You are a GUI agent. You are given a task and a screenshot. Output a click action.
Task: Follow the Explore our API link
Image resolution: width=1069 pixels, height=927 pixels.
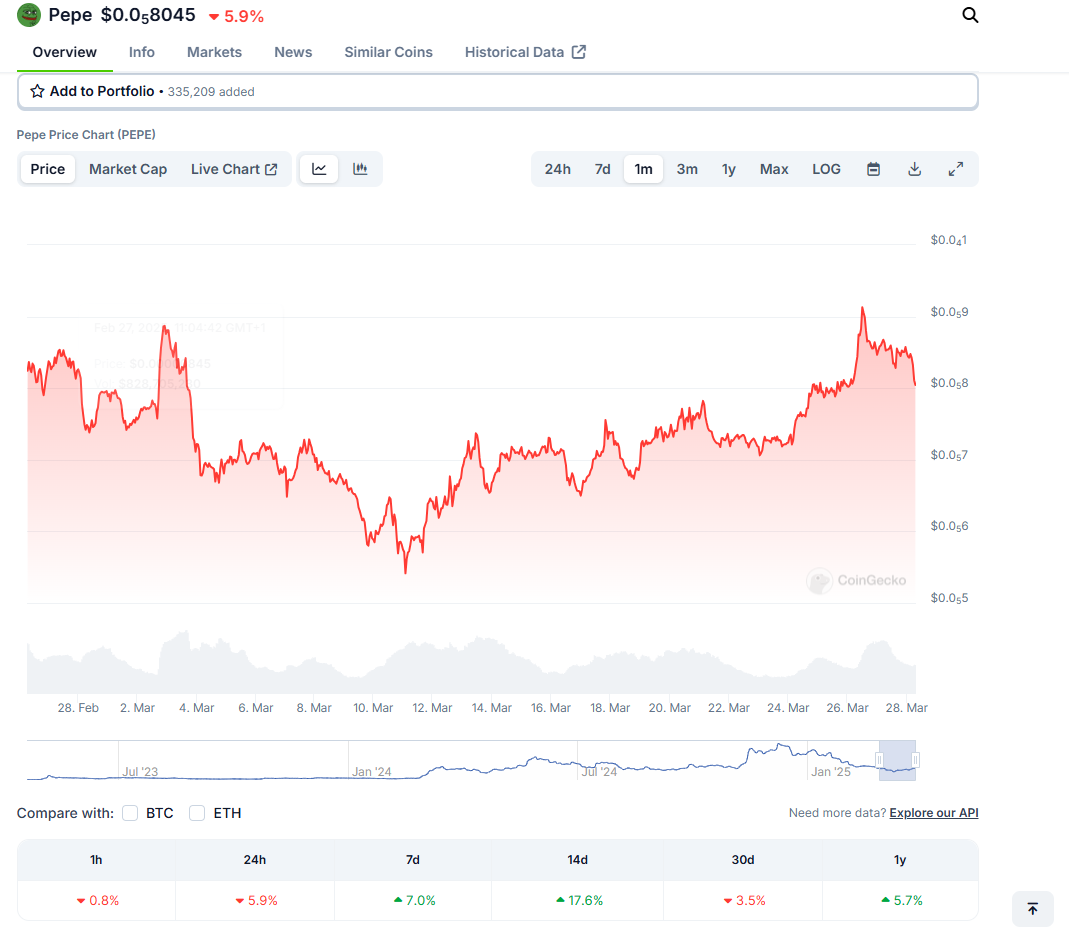[934, 812]
